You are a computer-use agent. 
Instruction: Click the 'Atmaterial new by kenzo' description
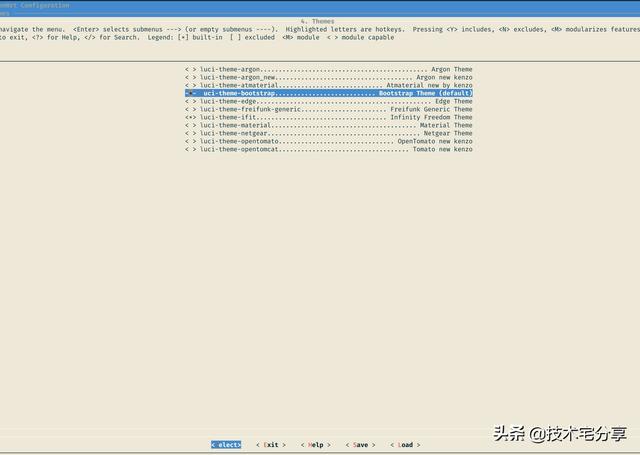(429, 85)
